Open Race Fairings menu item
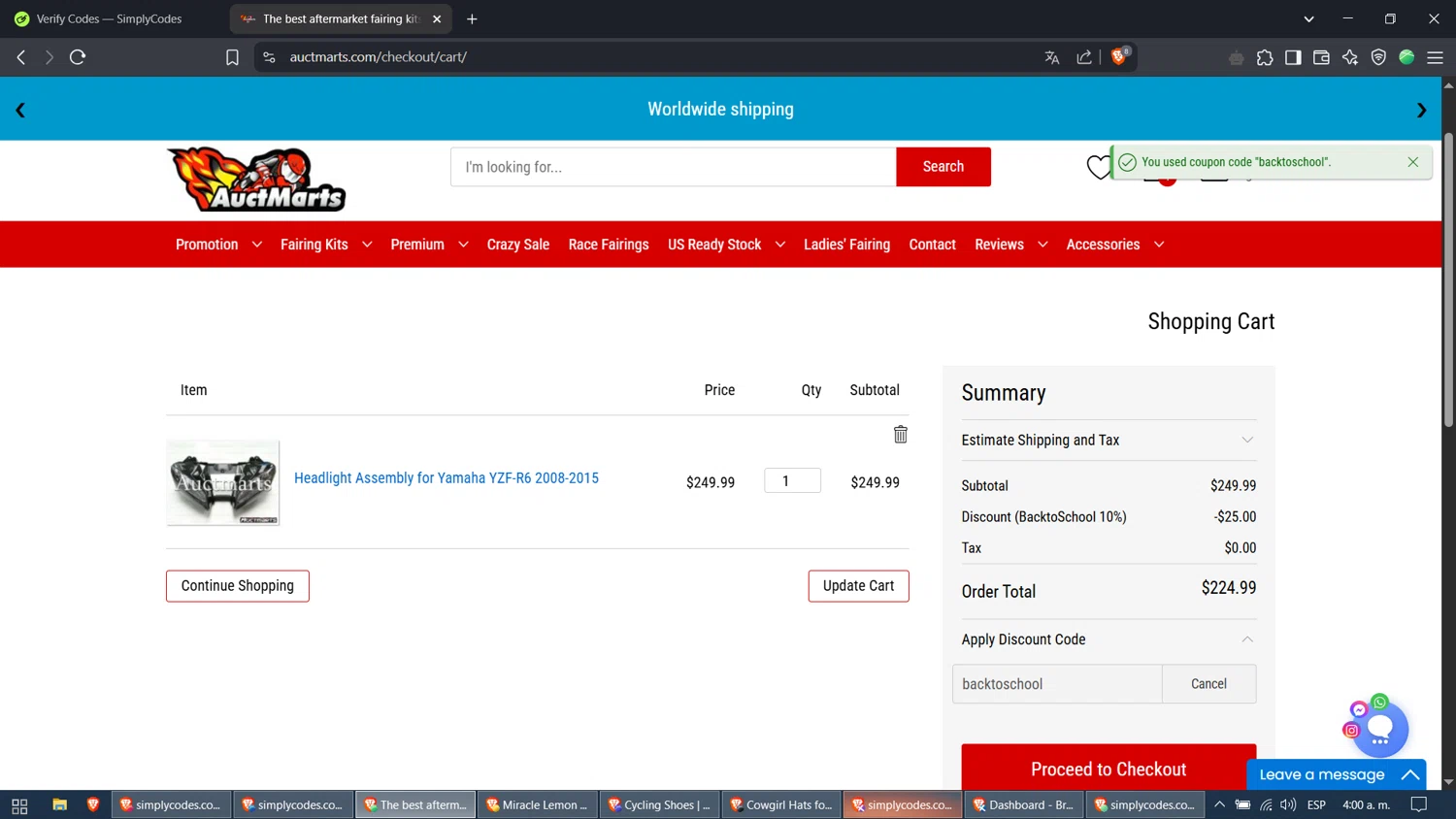The height and width of the screenshot is (819, 1456). tap(609, 245)
